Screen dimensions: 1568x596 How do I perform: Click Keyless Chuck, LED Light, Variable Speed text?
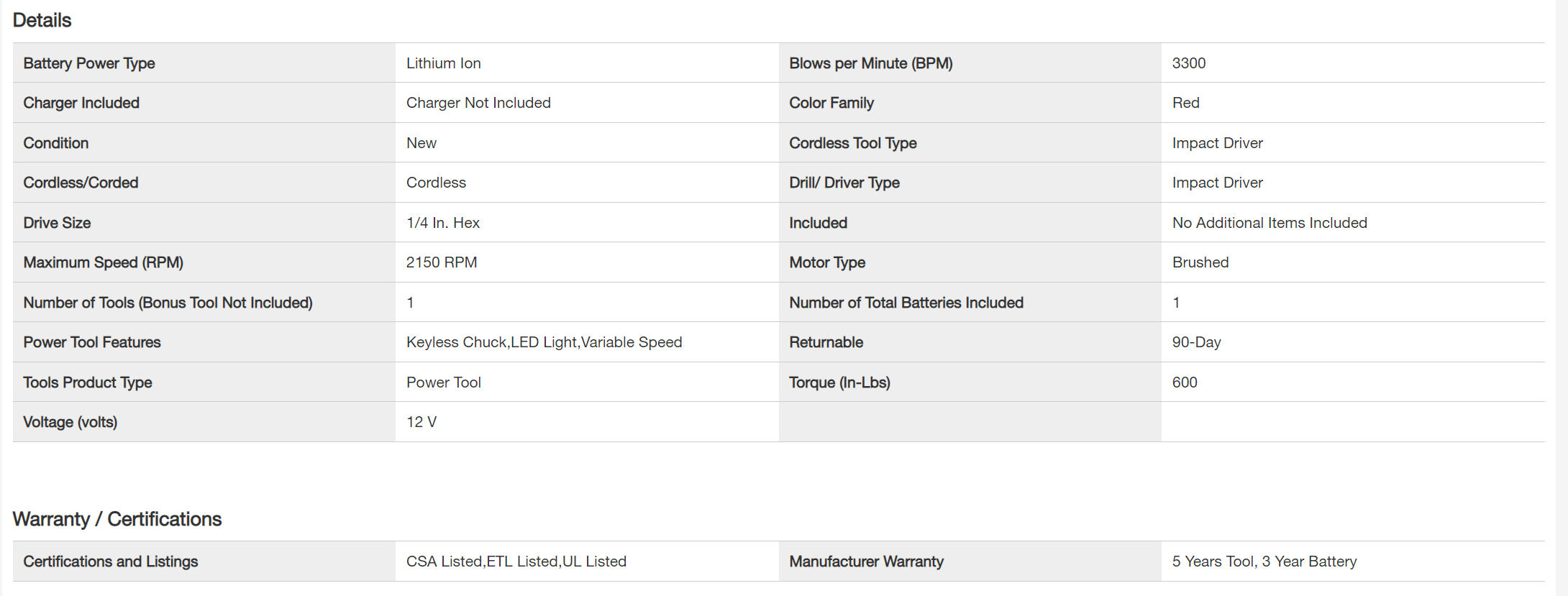coord(544,342)
